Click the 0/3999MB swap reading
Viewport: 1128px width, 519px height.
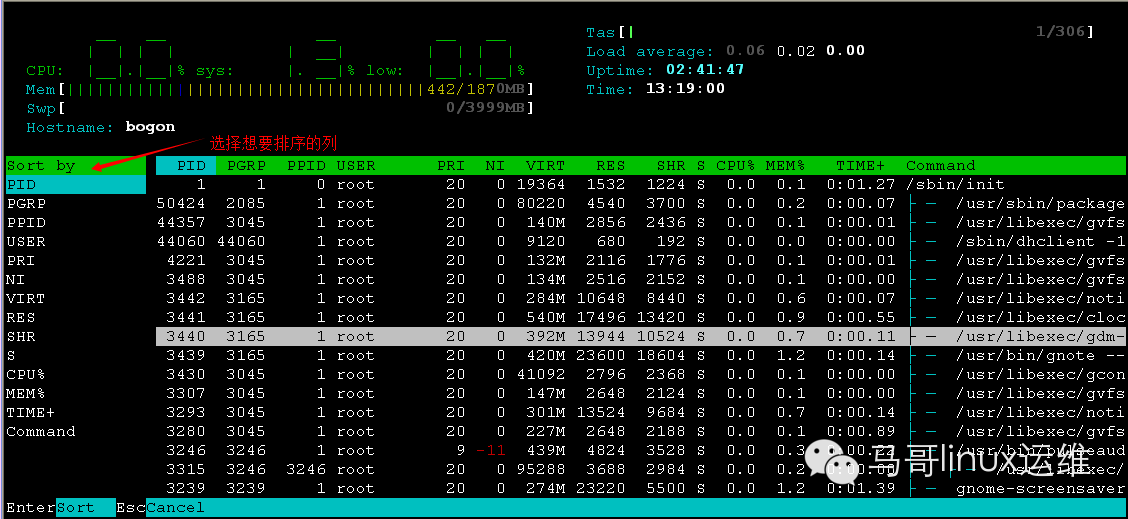(x=486, y=109)
